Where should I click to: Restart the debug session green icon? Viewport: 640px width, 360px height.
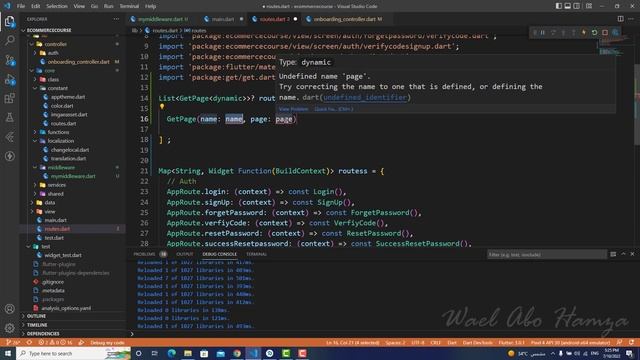(595, 32)
